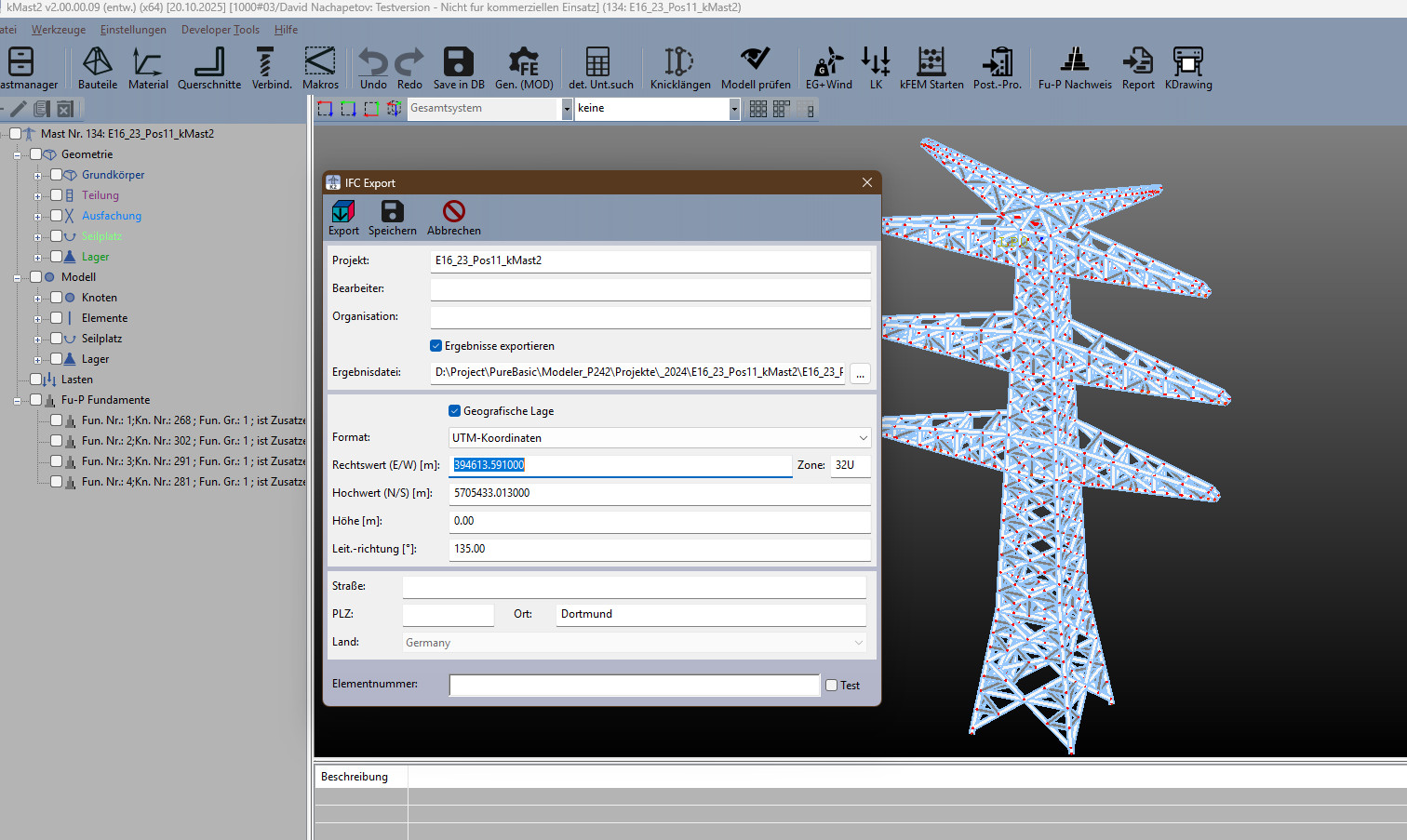Click Save in DB toolbar icon
Screen dimensions: 1407x840
(x=458, y=63)
